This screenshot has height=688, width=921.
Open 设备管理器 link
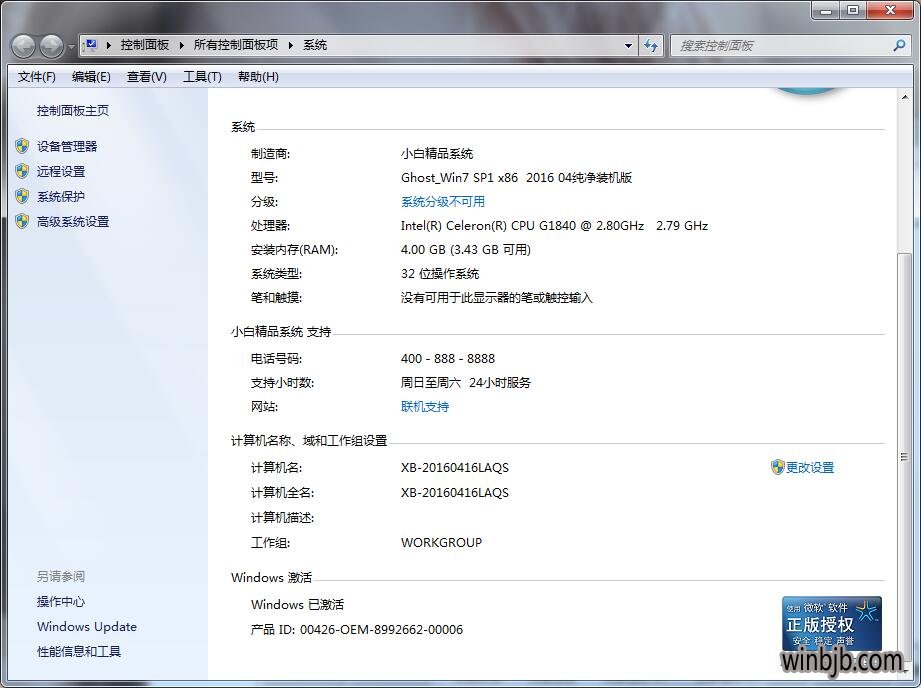tap(67, 146)
